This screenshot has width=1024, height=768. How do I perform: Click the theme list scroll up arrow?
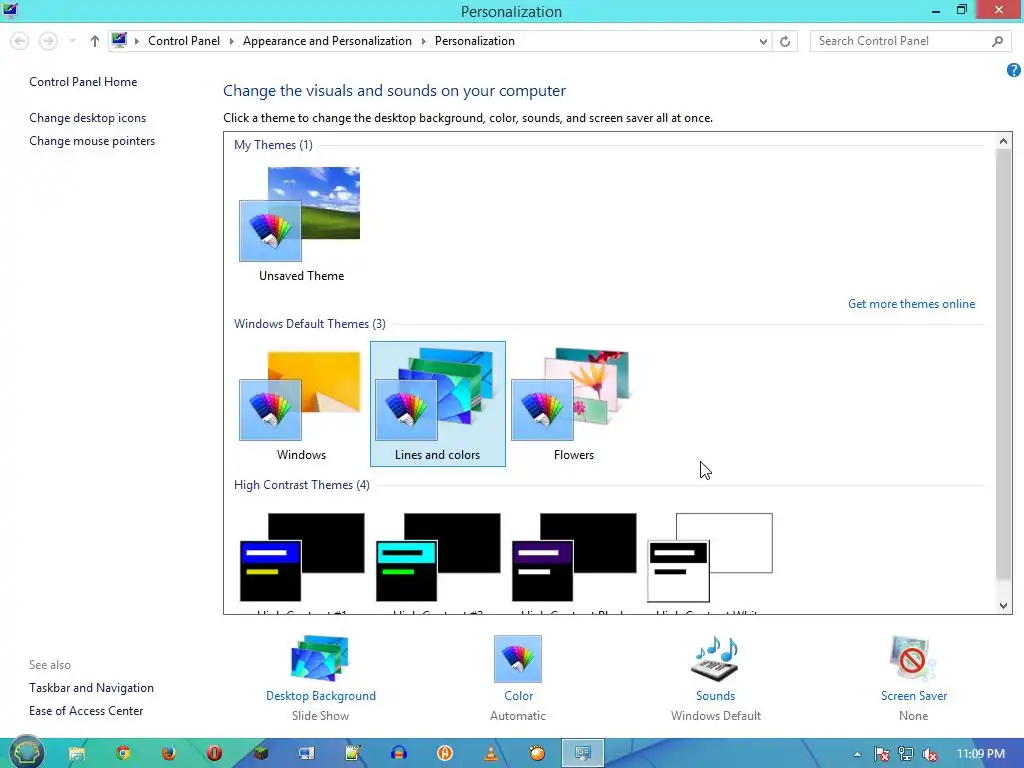pos(1004,140)
